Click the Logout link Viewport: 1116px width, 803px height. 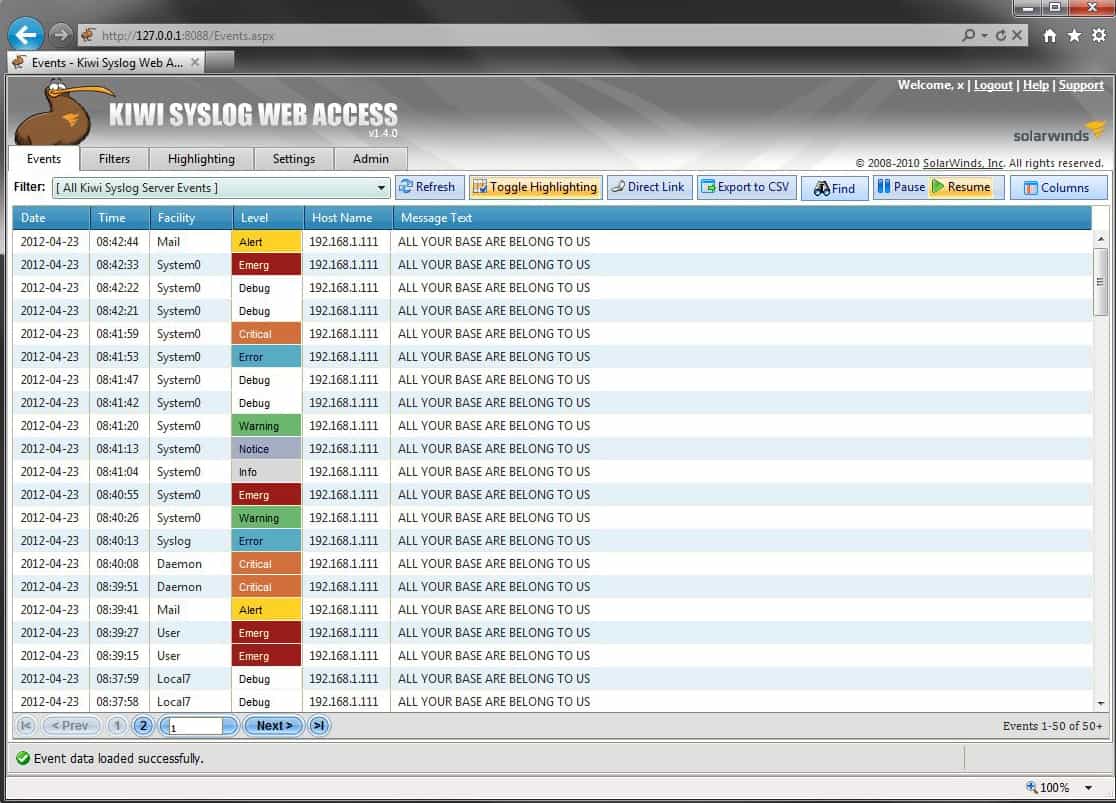[993, 85]
